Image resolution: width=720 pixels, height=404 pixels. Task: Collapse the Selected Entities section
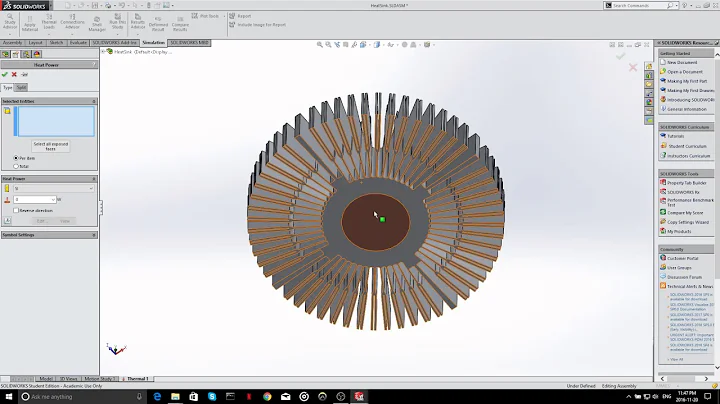[94, 101]
